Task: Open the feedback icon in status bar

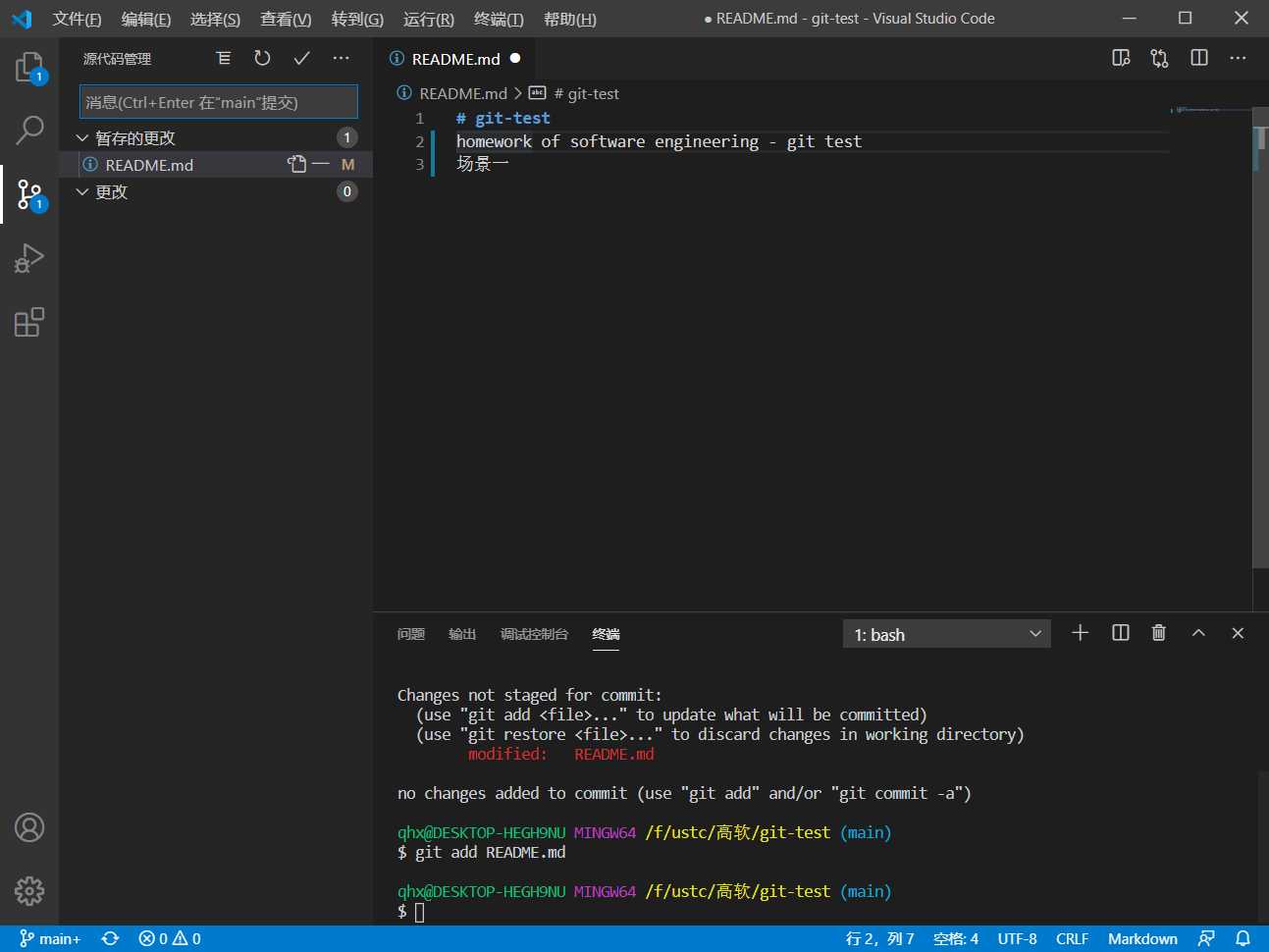Action: point(1206,939)
